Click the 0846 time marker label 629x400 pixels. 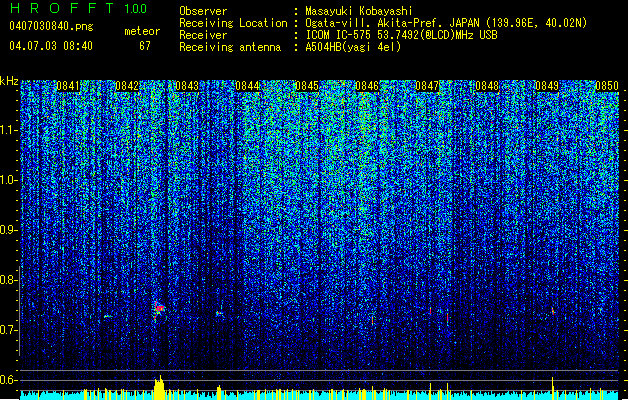point(367,86)
